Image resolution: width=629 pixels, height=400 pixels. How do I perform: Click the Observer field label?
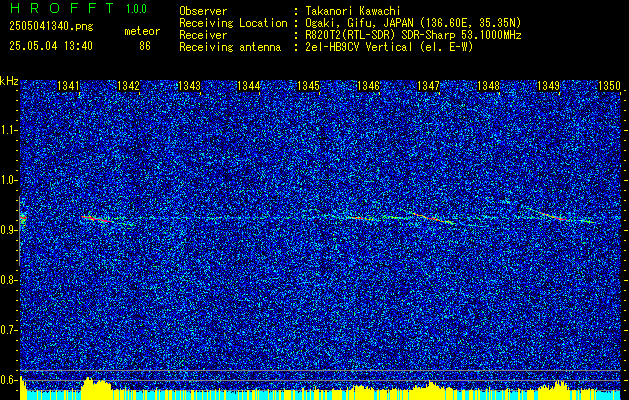pos(203,11)
